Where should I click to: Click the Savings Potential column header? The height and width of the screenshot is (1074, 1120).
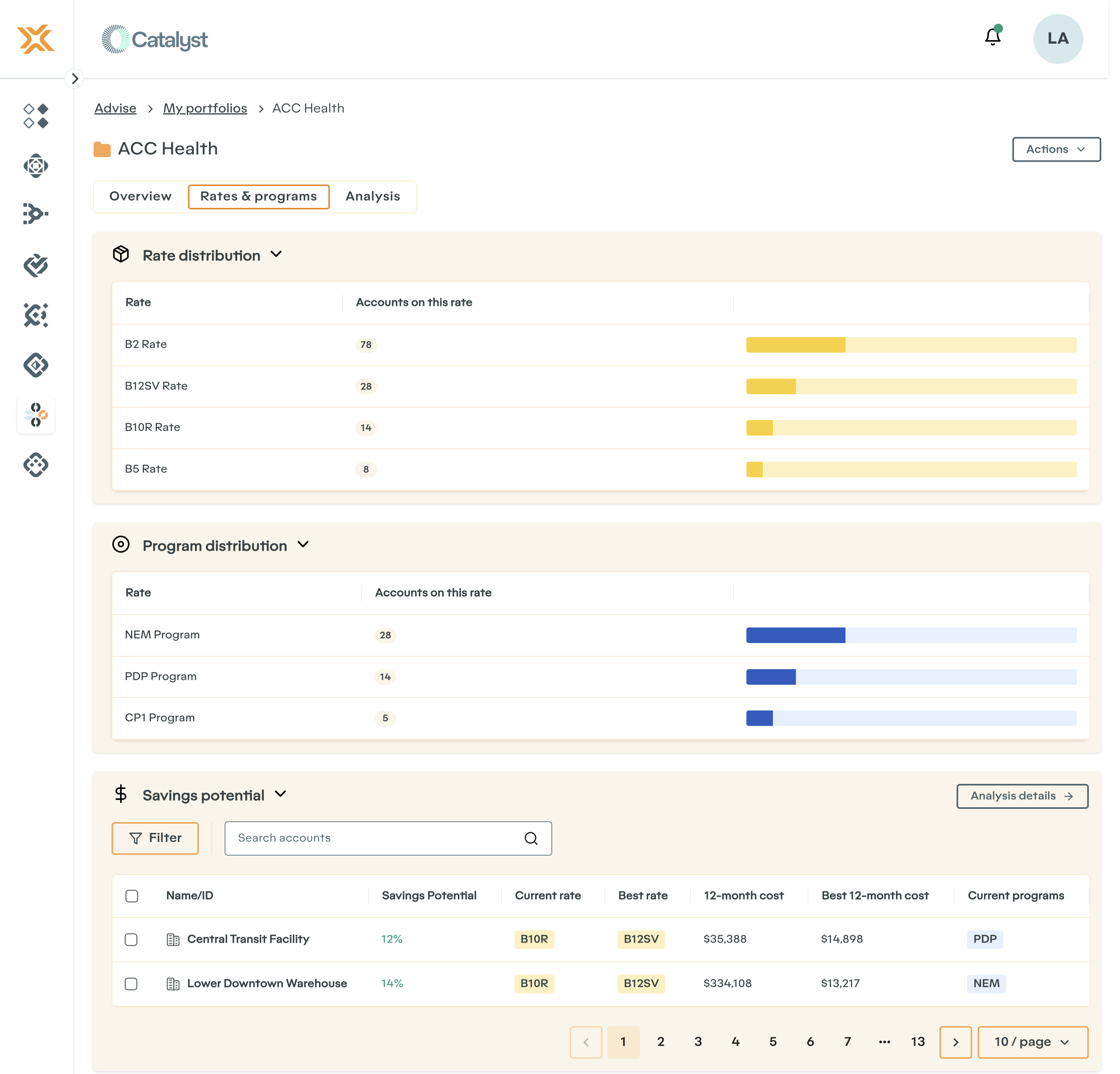429,896
